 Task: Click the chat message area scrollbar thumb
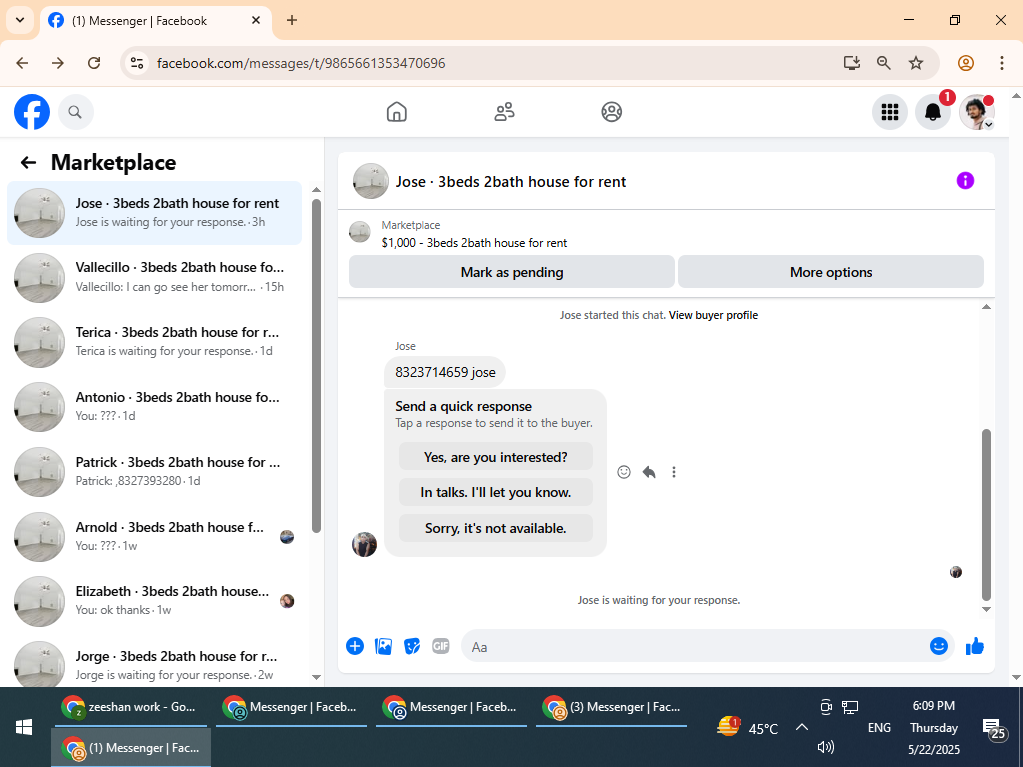point(986,514)
